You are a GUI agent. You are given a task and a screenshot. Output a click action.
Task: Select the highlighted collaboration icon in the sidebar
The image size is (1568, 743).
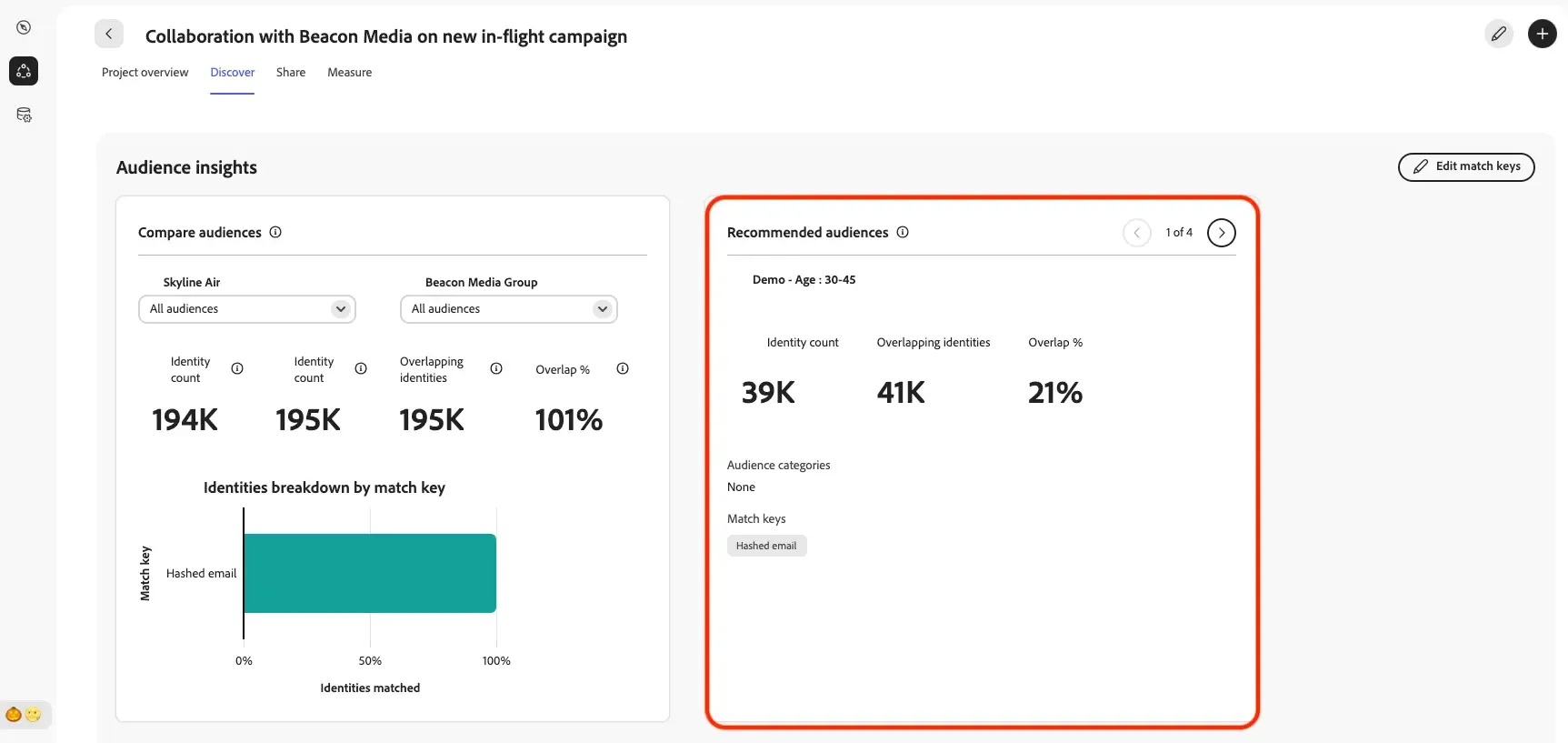point(24,71)
